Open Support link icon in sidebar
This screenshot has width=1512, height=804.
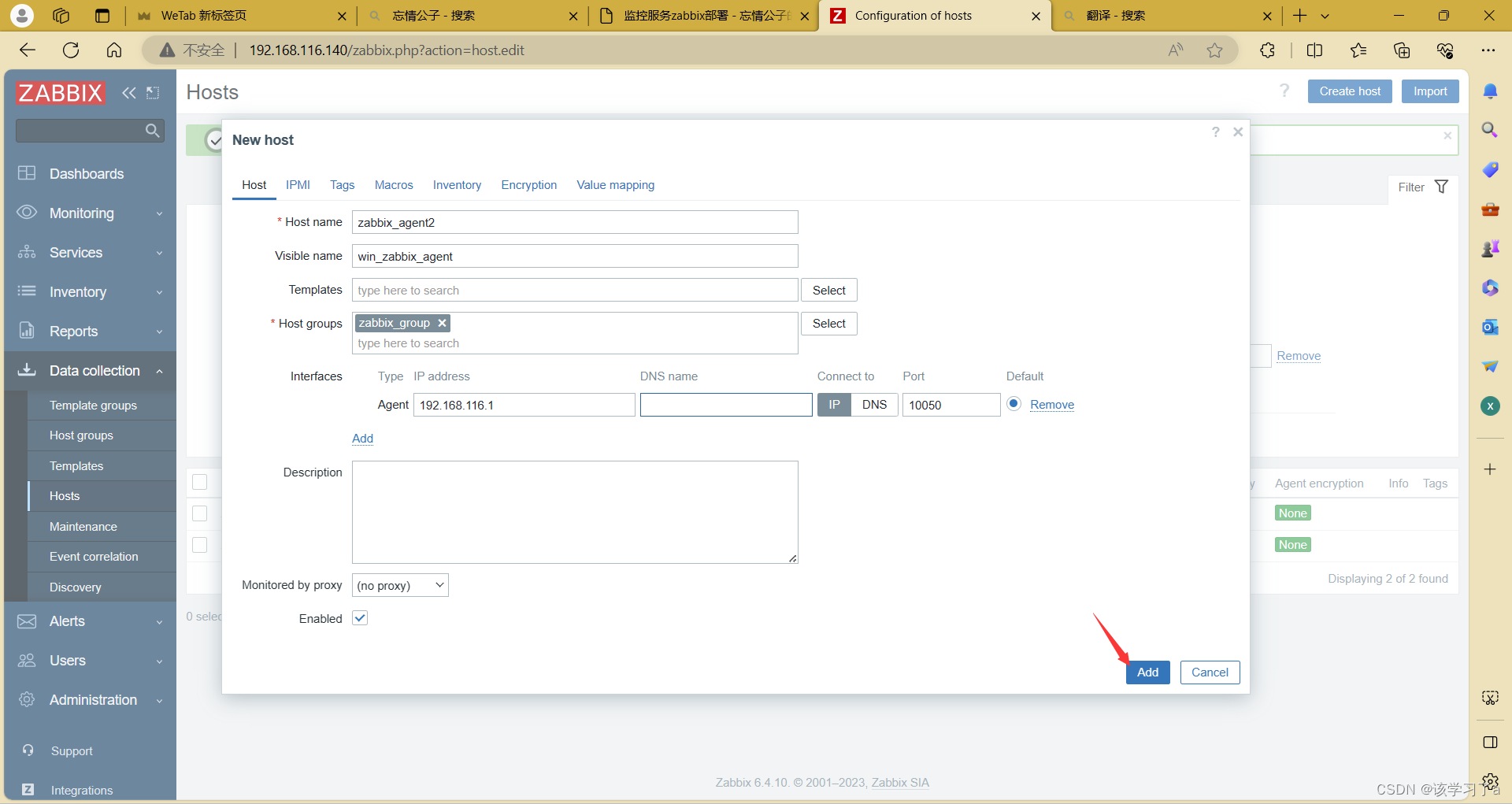click(x=28, y=750)
